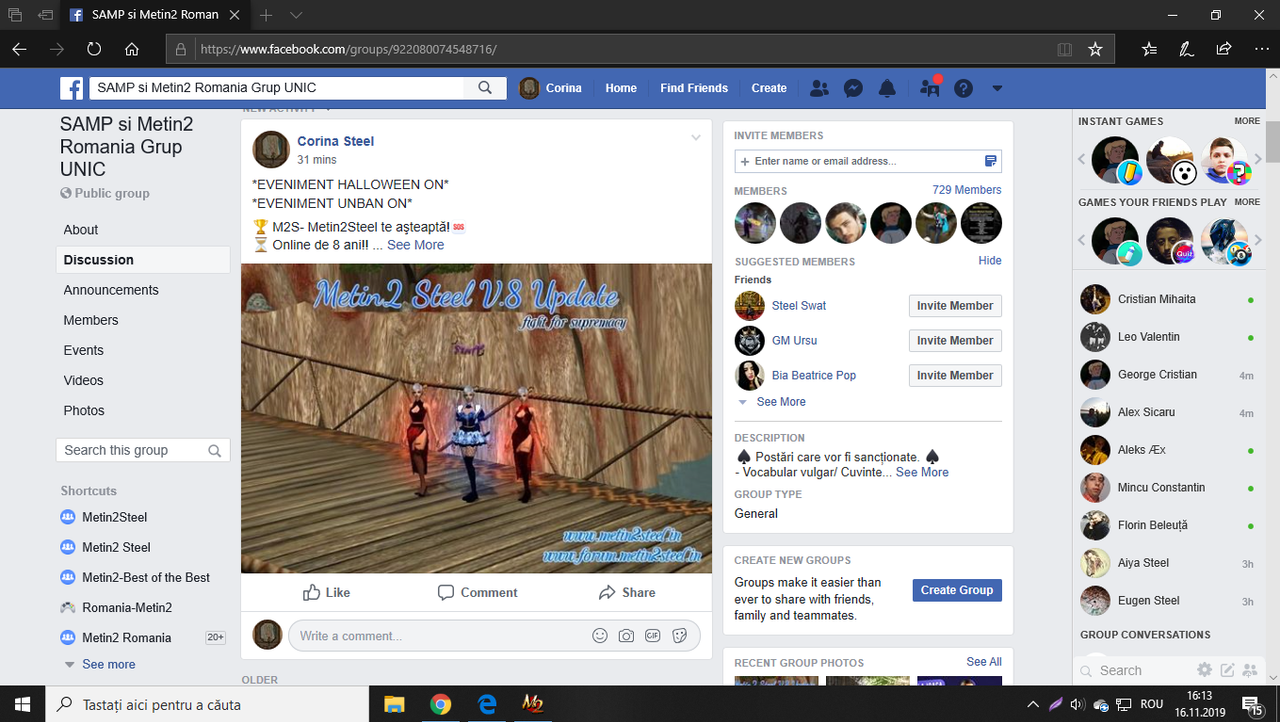
Task: Invite GM Ursu as member
Action: (x=955, y=341)
